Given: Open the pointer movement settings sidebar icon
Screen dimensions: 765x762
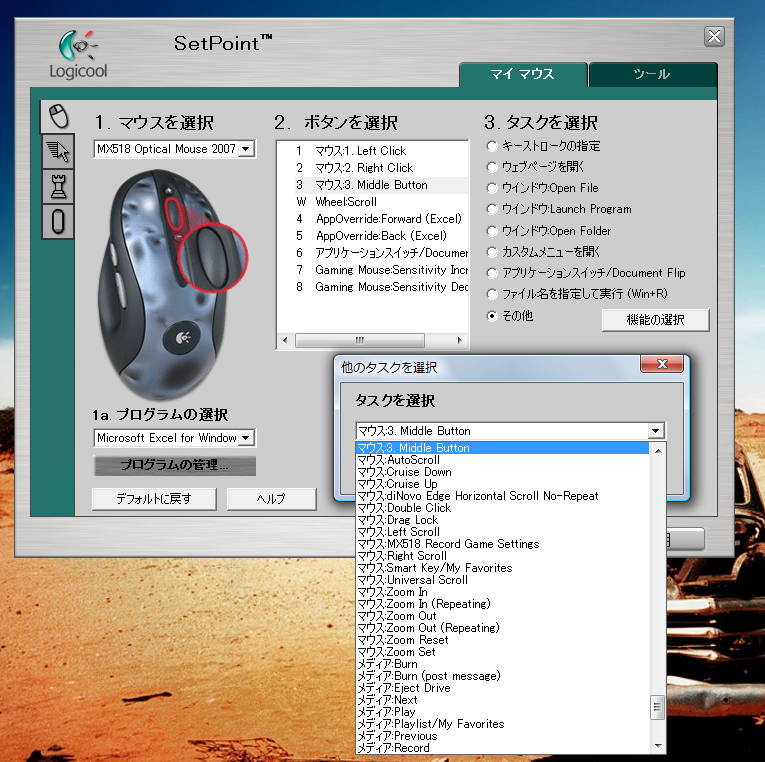Looking at the screenshot, I should [x=59, y=151].
